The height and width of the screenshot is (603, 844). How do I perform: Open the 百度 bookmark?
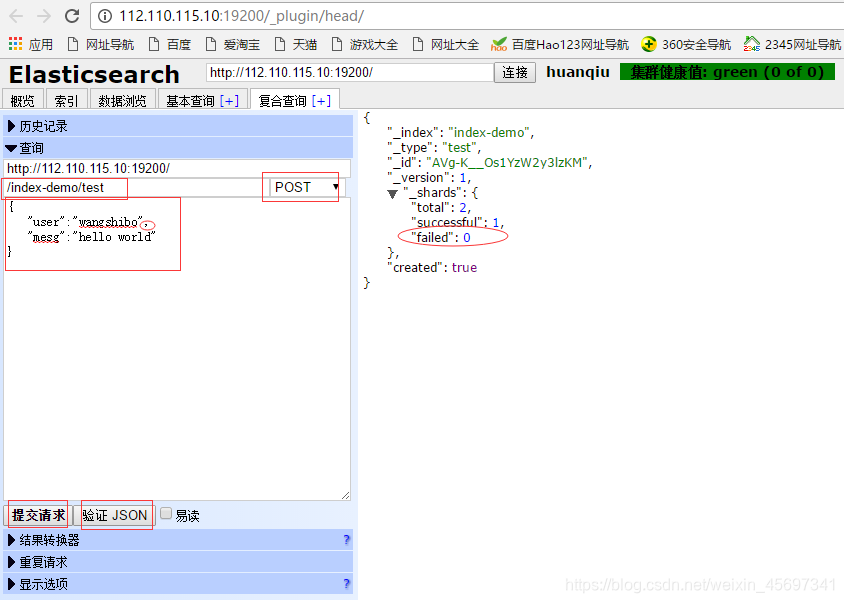tap(170, 44)
